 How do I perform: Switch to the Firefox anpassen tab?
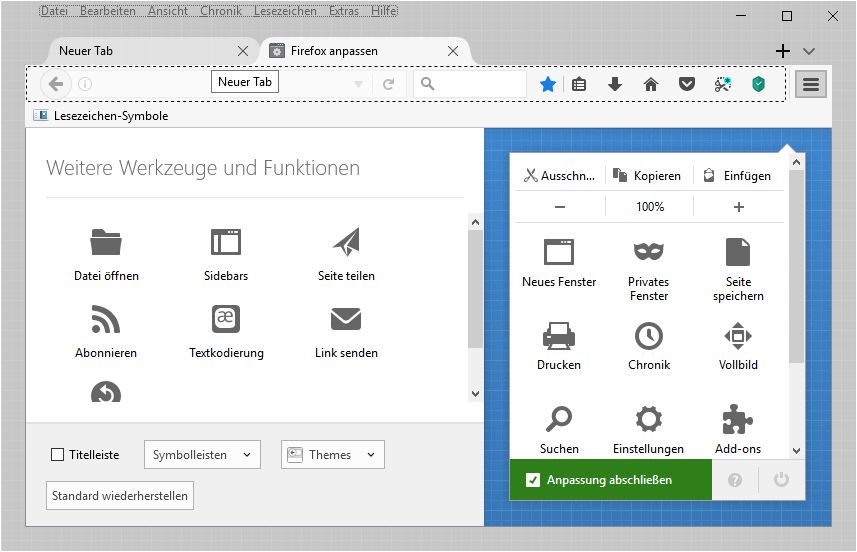[362, 51]
